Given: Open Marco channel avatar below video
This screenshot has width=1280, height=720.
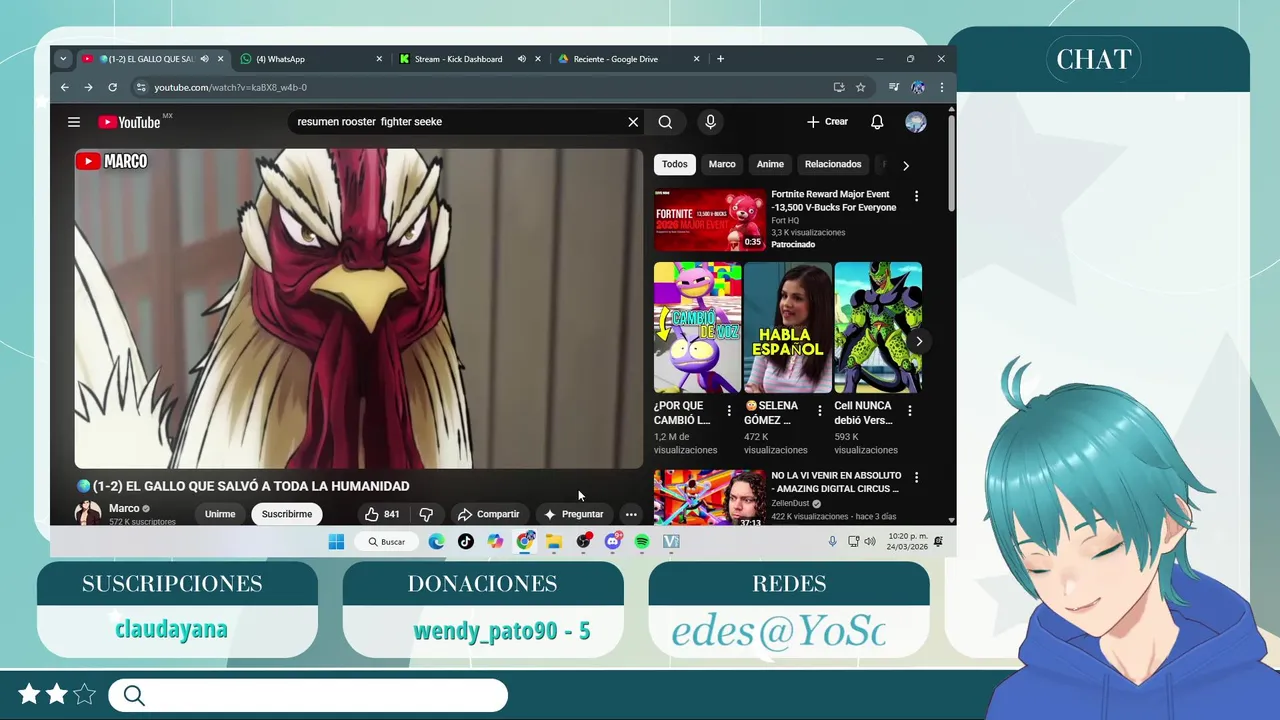Looking at the screenshot, I should click(88, 514).
